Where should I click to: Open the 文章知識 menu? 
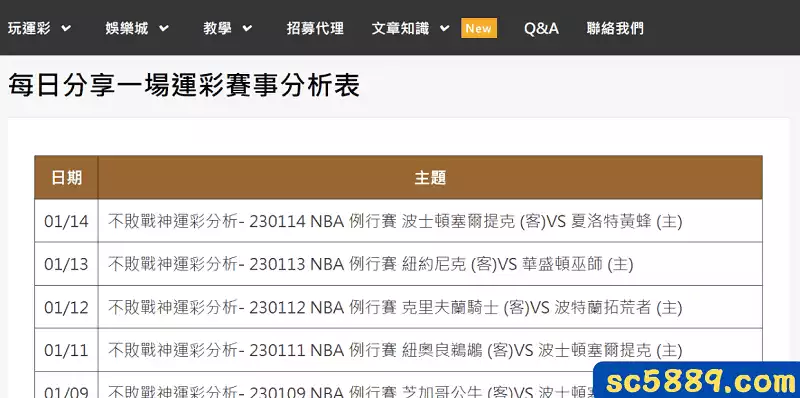point(400,28)
